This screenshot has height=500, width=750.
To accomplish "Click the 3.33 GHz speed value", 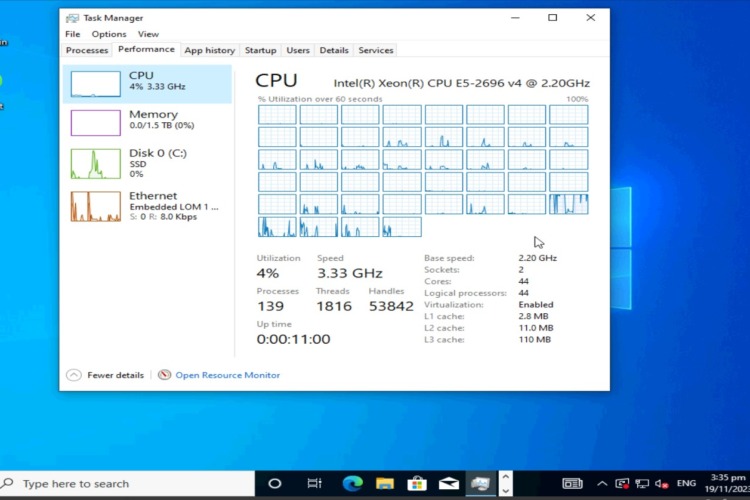I will point(350,273).
